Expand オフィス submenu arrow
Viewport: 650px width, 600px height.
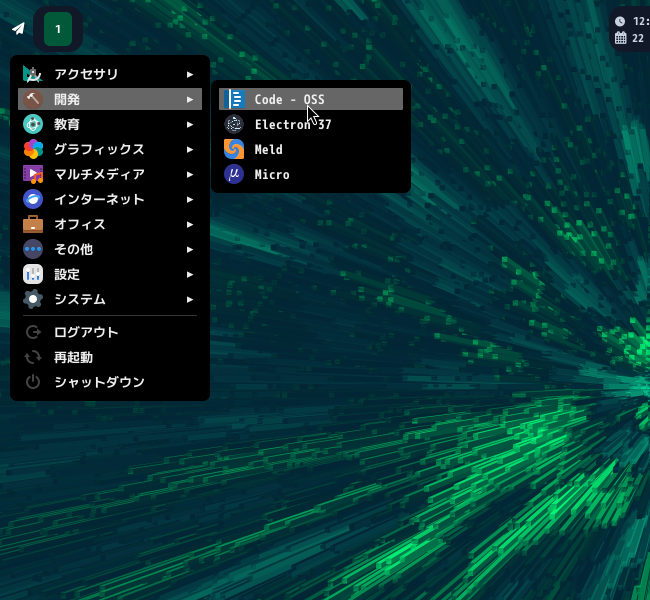(190, 225)
